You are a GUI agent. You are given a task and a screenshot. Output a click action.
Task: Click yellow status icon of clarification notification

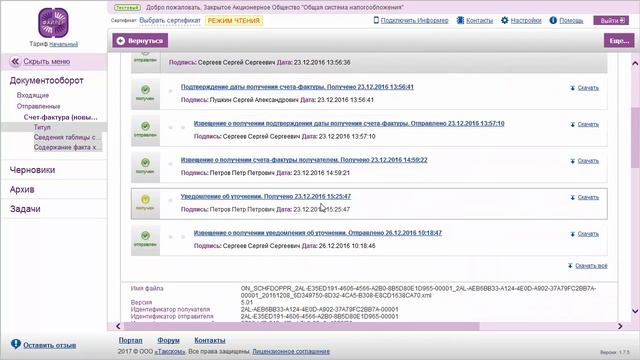(145, 199)
